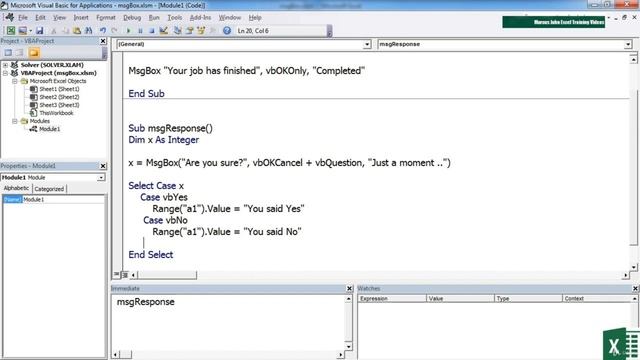Click the msgResponse text in Immediate window
This screenshot has height=360, width=640.
pos(146,302)
